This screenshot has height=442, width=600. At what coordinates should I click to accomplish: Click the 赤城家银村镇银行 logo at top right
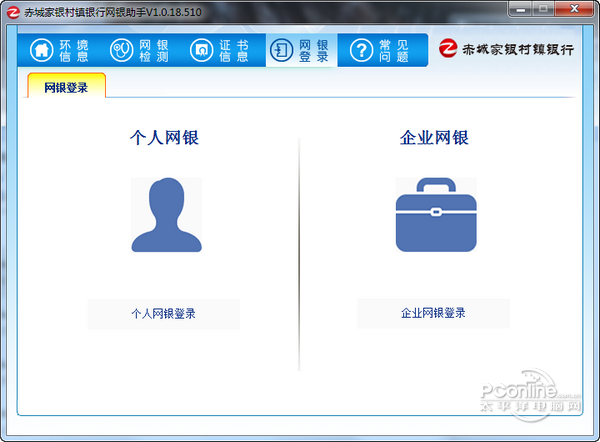click(506, 49)
